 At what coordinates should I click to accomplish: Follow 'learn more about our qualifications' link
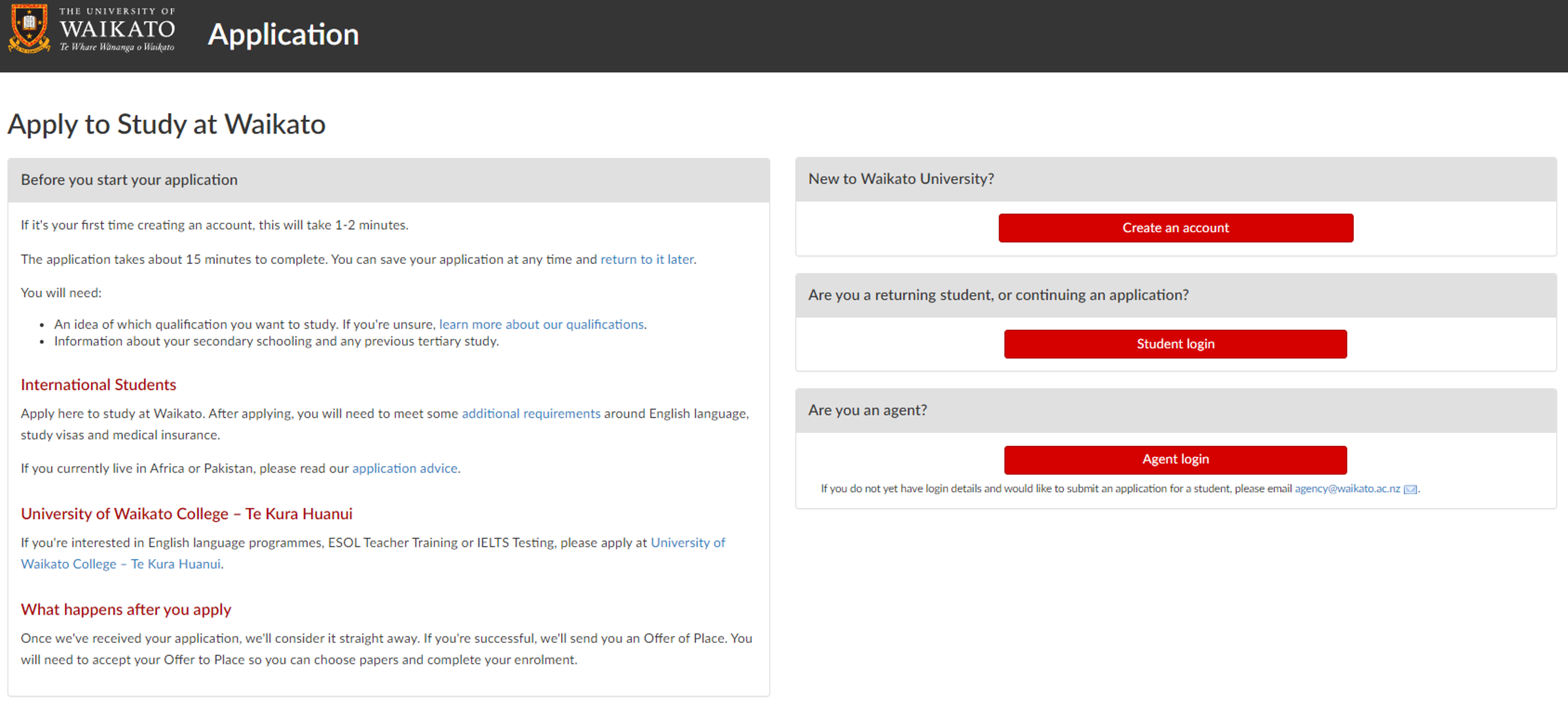pyautogui.click(x=541, y=324)
